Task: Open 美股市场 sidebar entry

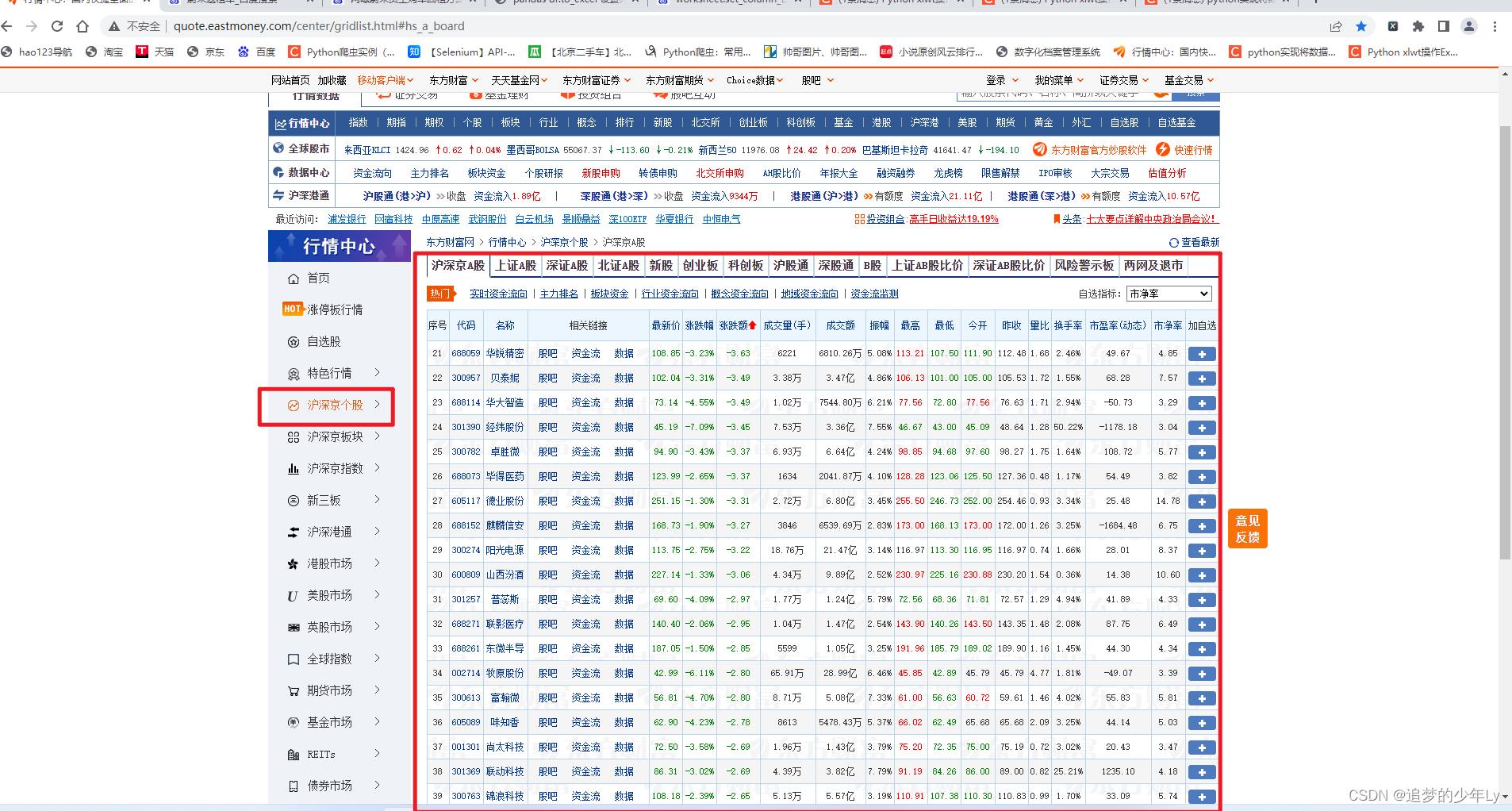Action: point(330,595)
